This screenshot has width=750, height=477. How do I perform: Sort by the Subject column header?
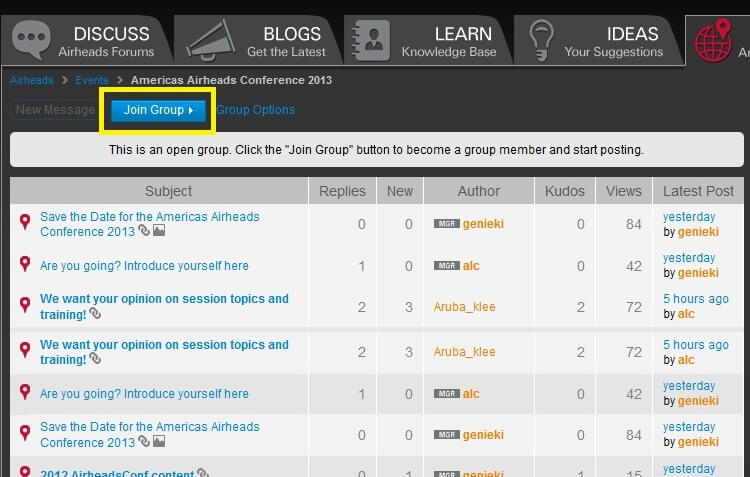click(x=168, y=191)
